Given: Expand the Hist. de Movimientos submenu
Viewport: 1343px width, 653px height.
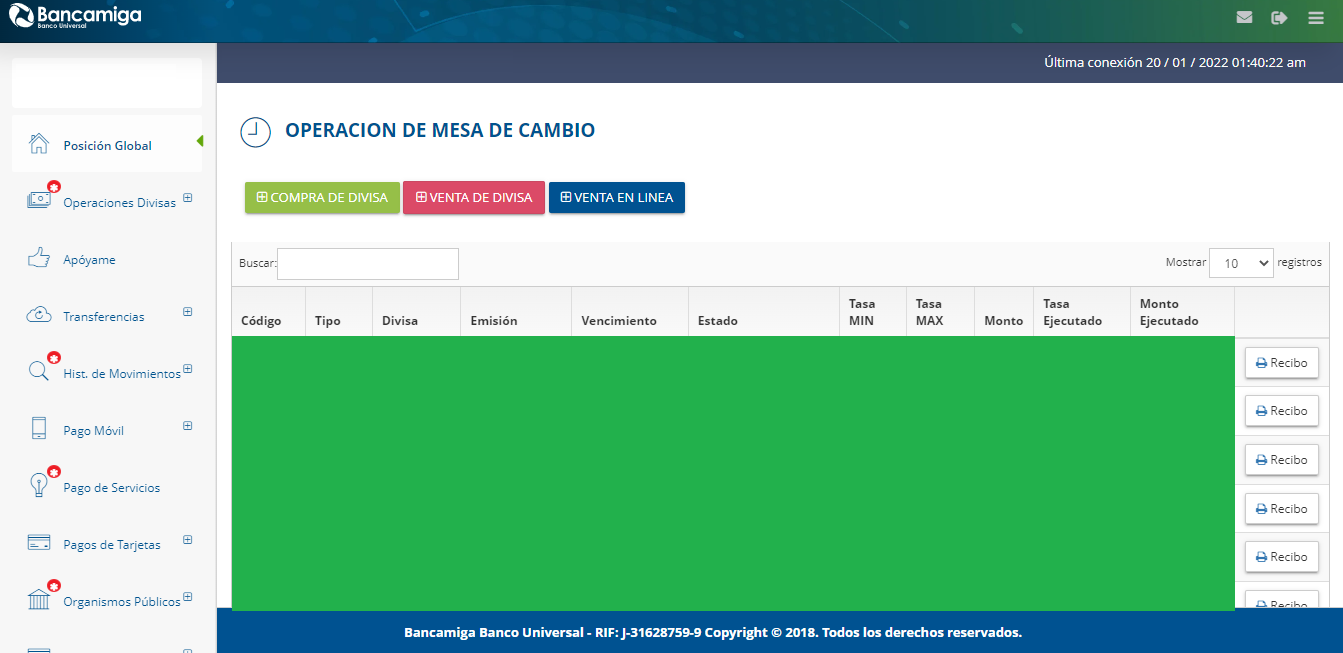Looking at the screenshot, I should click(x=187, y=369).
